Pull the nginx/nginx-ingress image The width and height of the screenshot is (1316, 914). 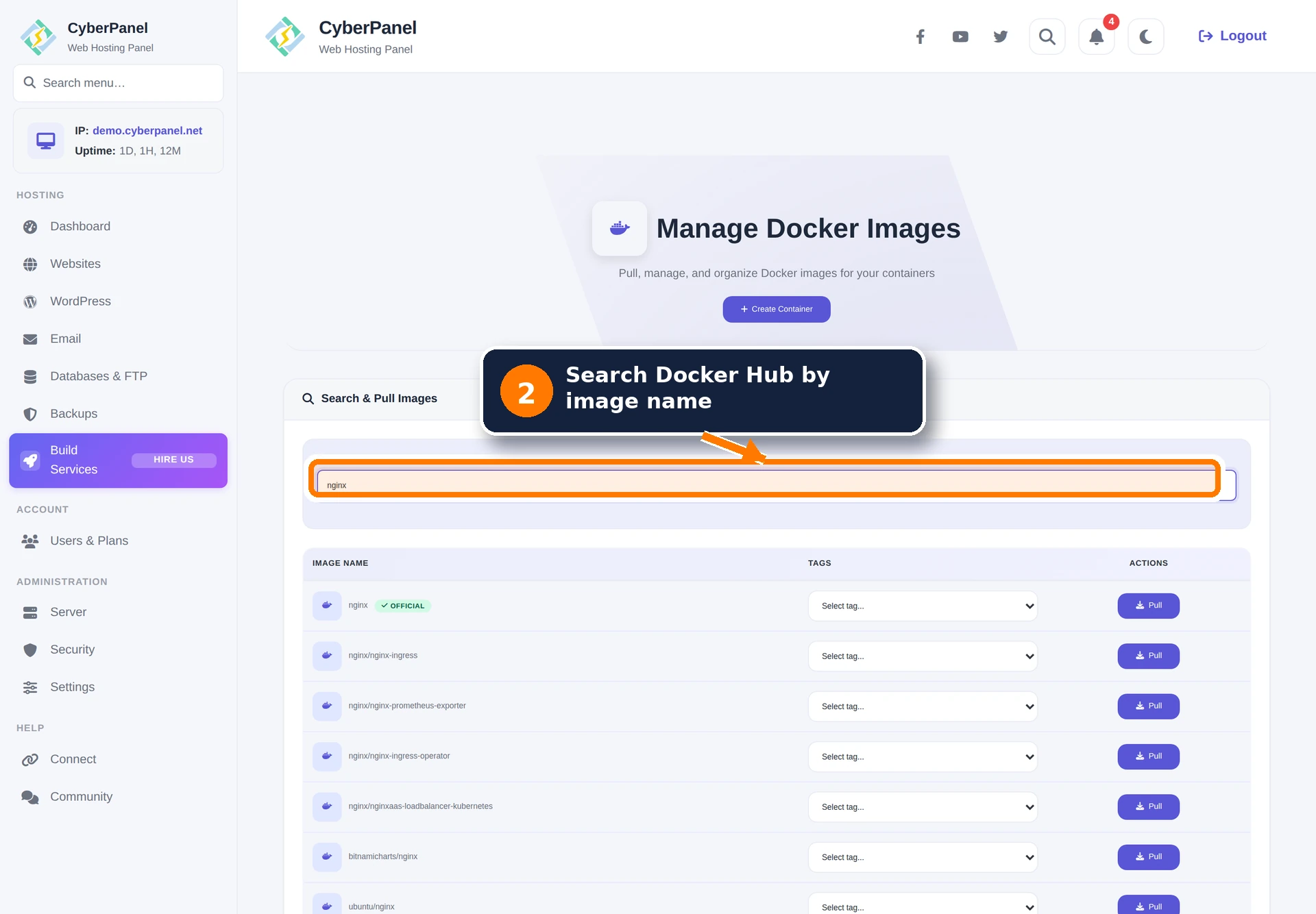pos(1149,656)
